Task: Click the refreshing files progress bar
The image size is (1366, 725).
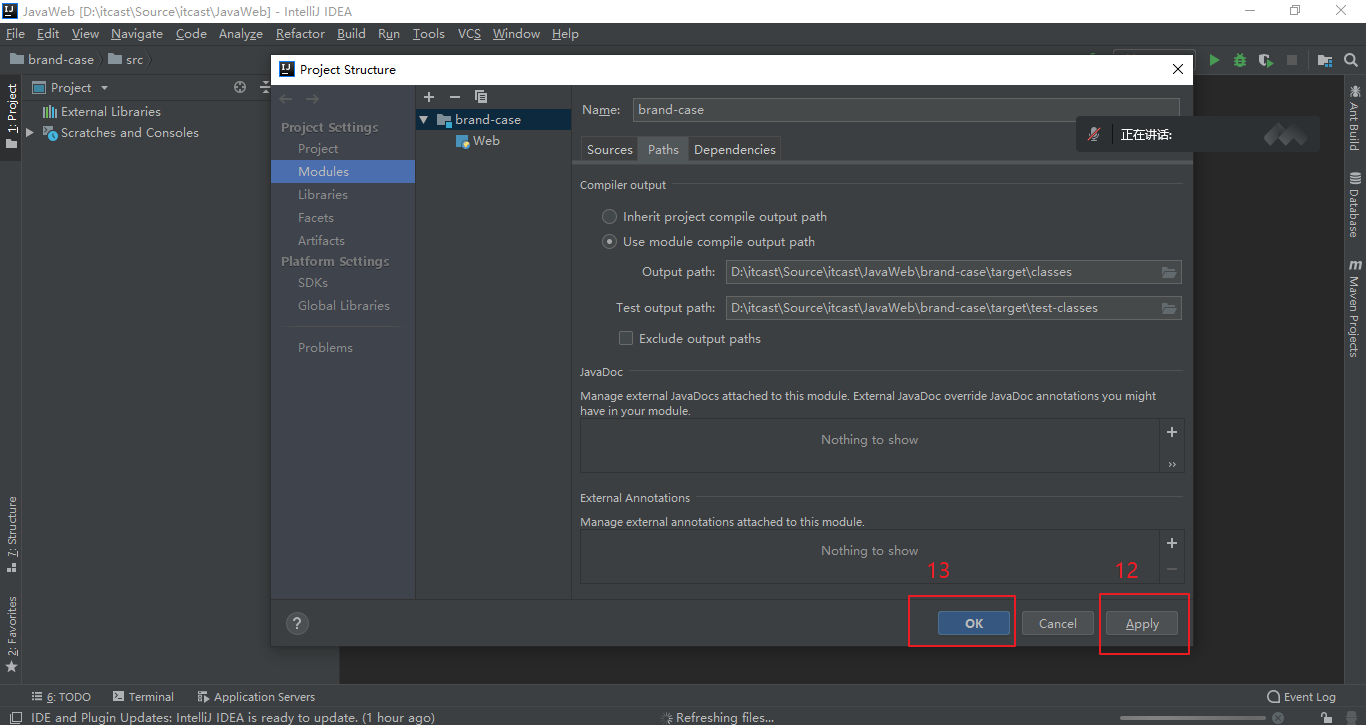Action: click(1192, 718)
